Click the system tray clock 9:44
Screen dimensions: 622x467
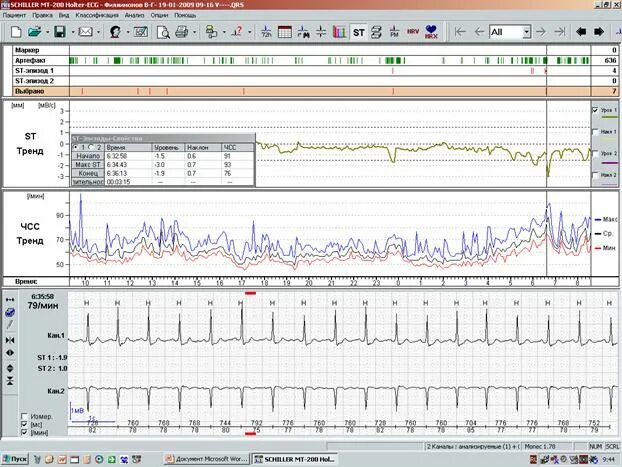[609, 459]
